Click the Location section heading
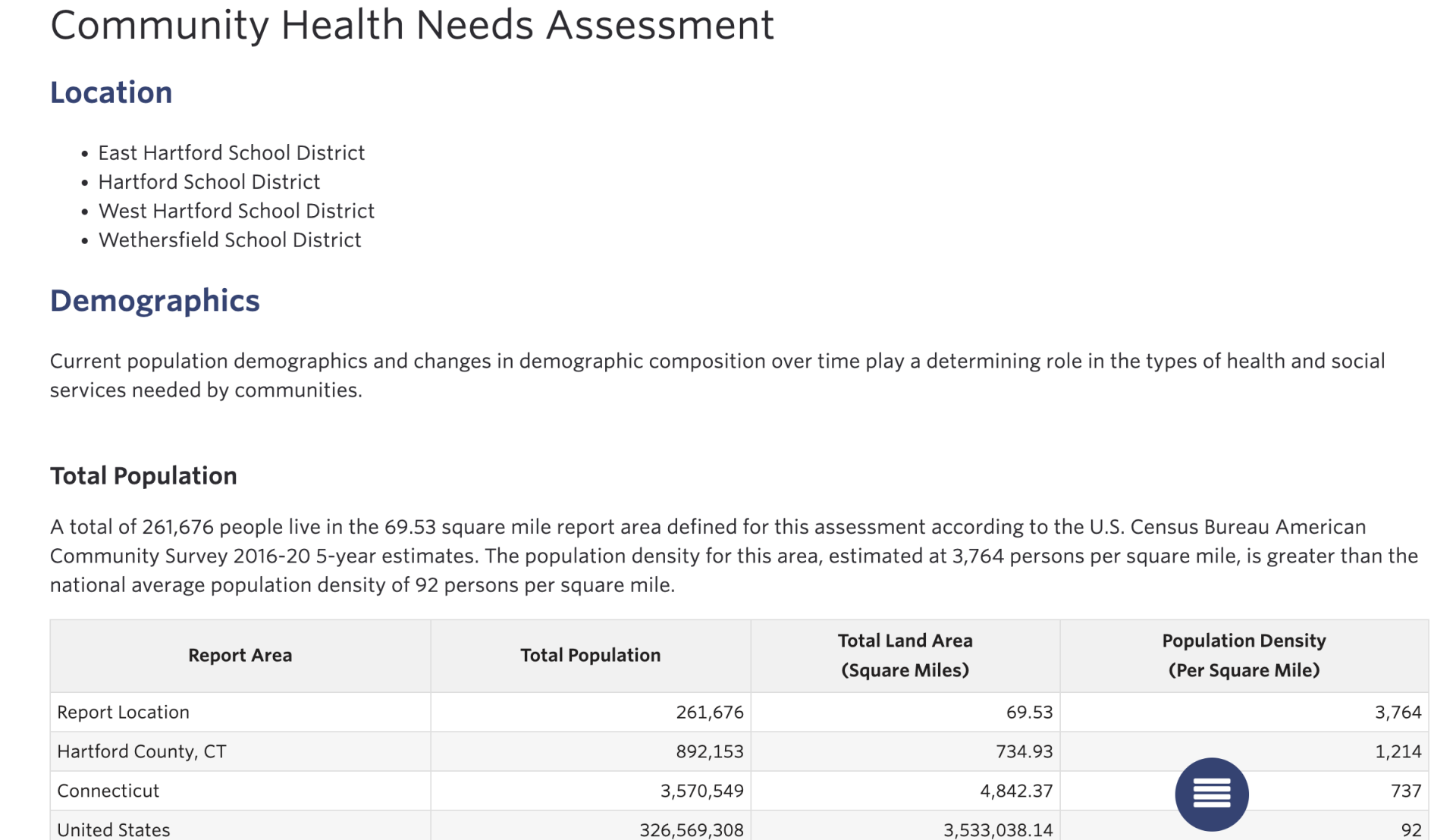The image size is (1456, 840). [111, 92]
